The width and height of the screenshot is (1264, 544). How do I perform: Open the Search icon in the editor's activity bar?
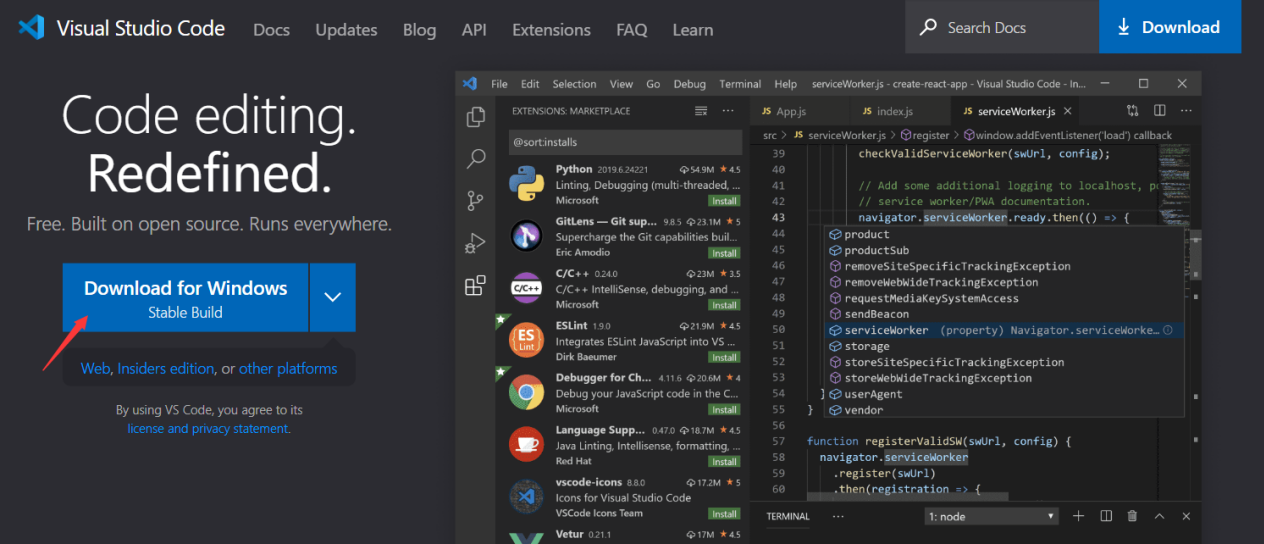click(x=476, y=158)
